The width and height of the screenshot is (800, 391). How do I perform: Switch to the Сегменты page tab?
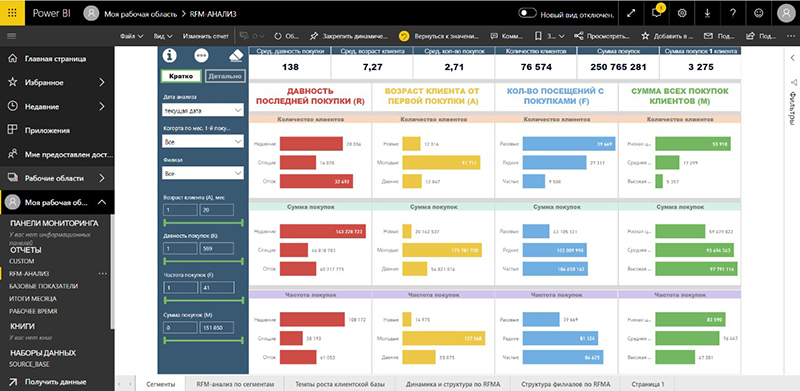click(160, 384)
